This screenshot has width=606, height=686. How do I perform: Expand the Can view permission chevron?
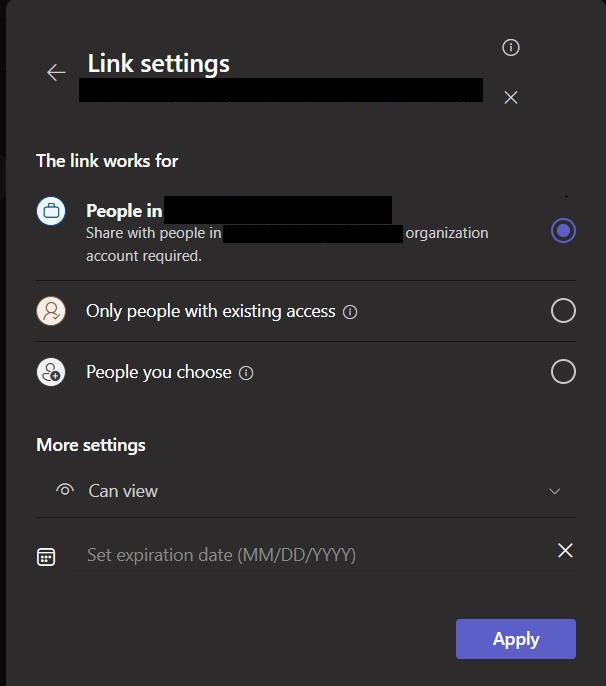[554, 491]
